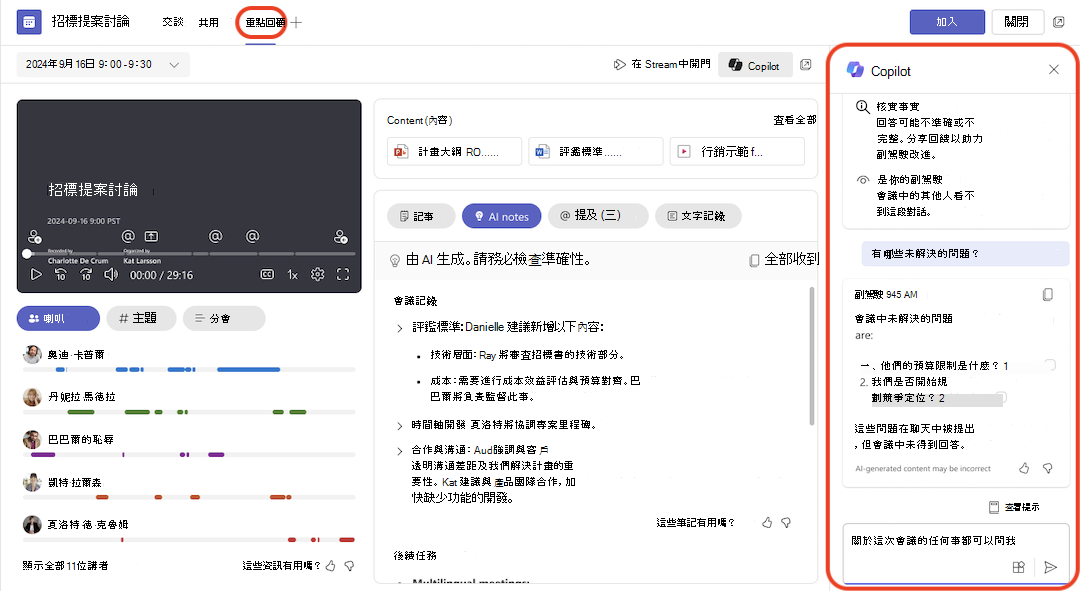Click the AI notes scrollbar
The height and width of the screenshot is (591, 1080).
pos(812,358)
